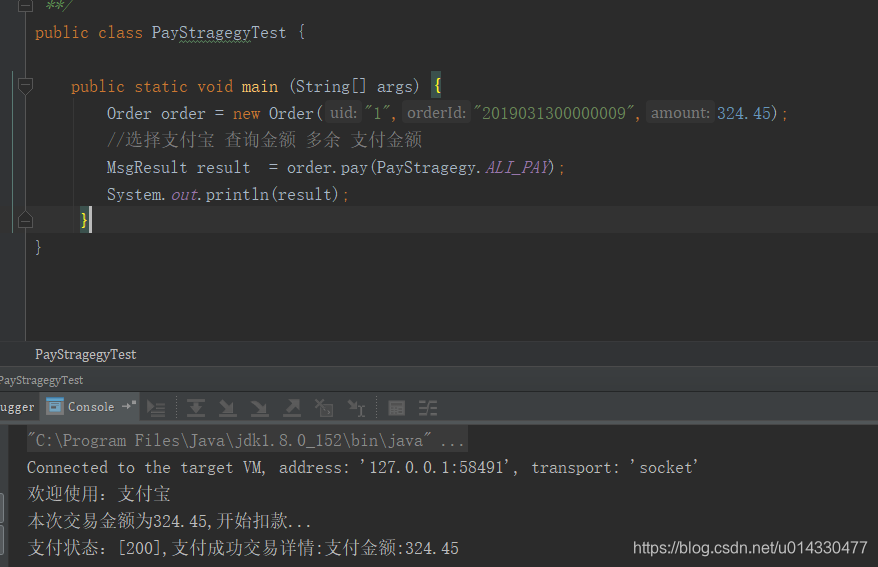Click the Trace Current Stream Chain icon
The image size is (878, 567).
tap(428, 408)
